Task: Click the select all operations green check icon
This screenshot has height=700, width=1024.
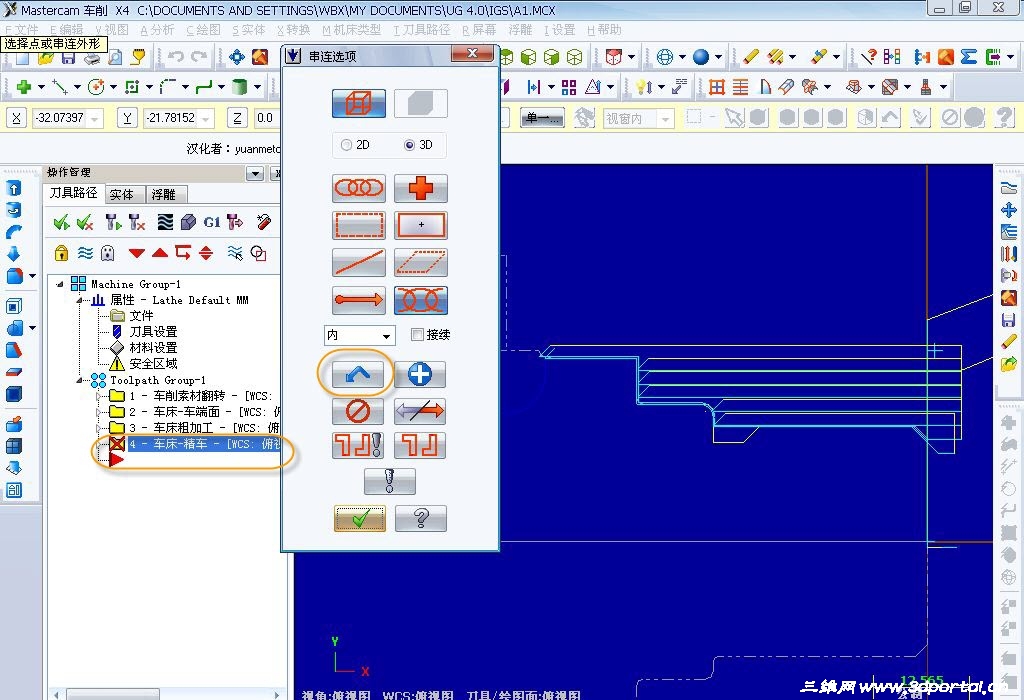Action: pos(61,223)
